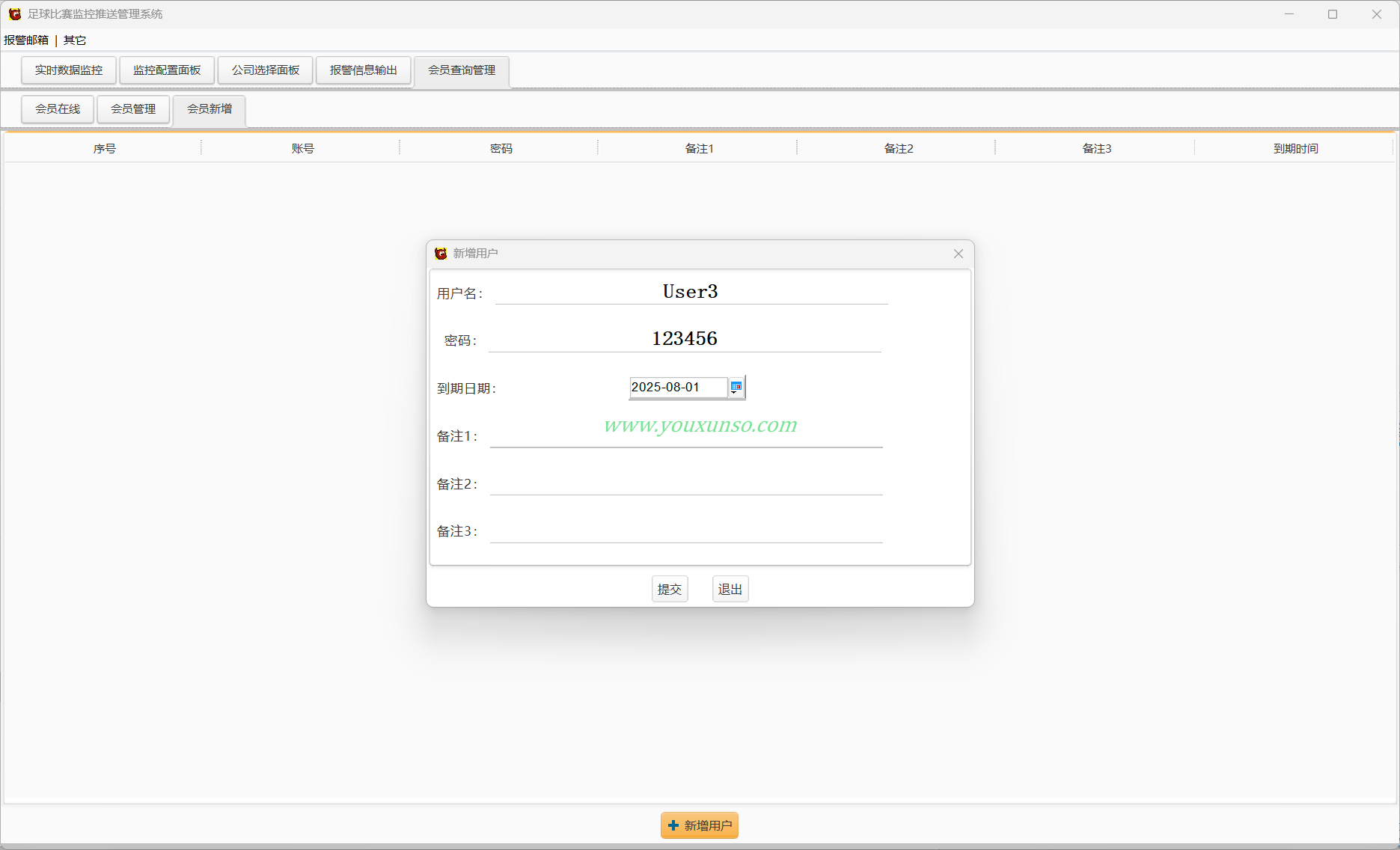Viewport: 1400px width, 850px height.
Task: Select the 公司选择面板 tab
Action: coord(266,70)
